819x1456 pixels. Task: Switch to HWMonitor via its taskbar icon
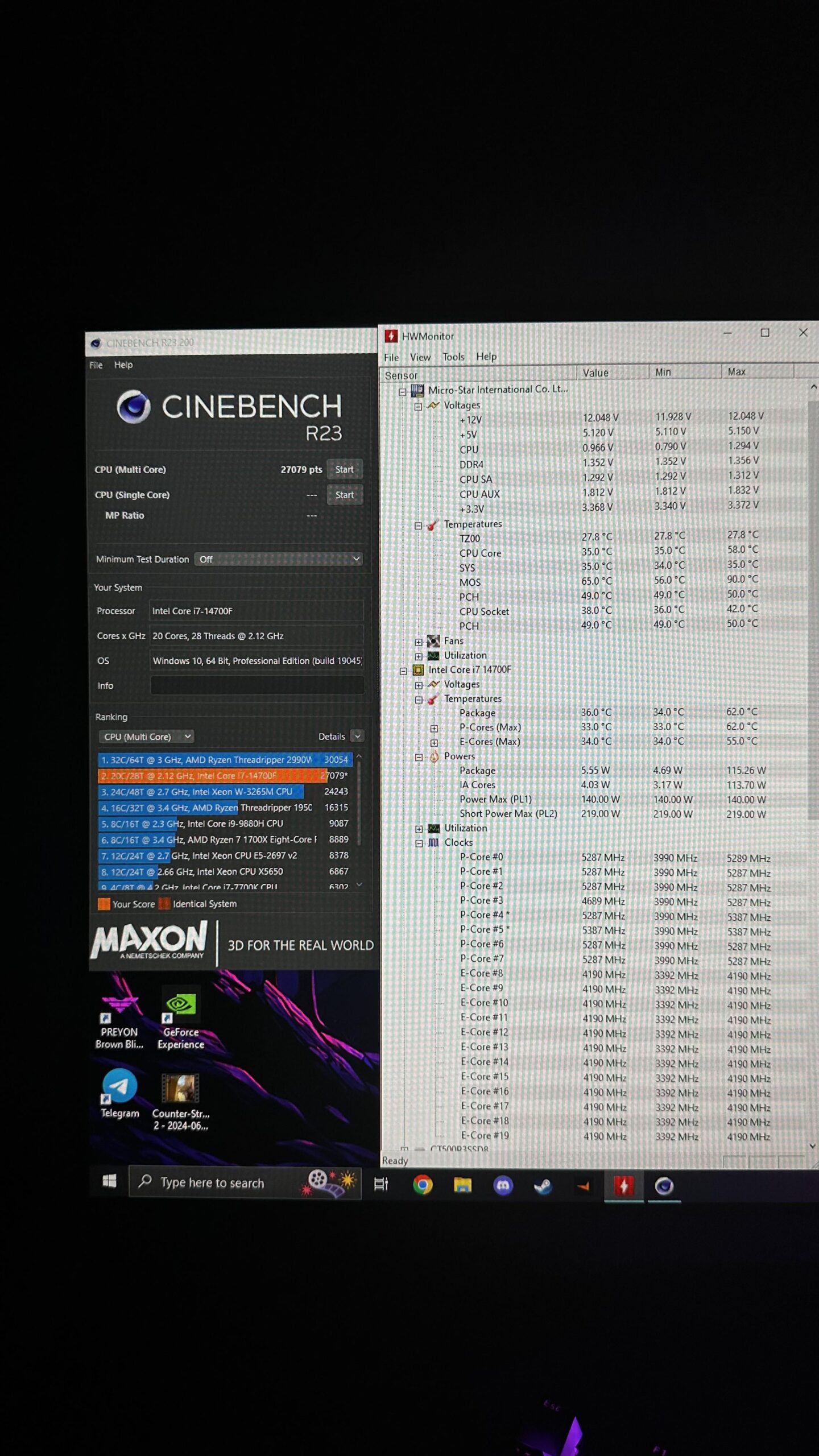click(624, 1186)
